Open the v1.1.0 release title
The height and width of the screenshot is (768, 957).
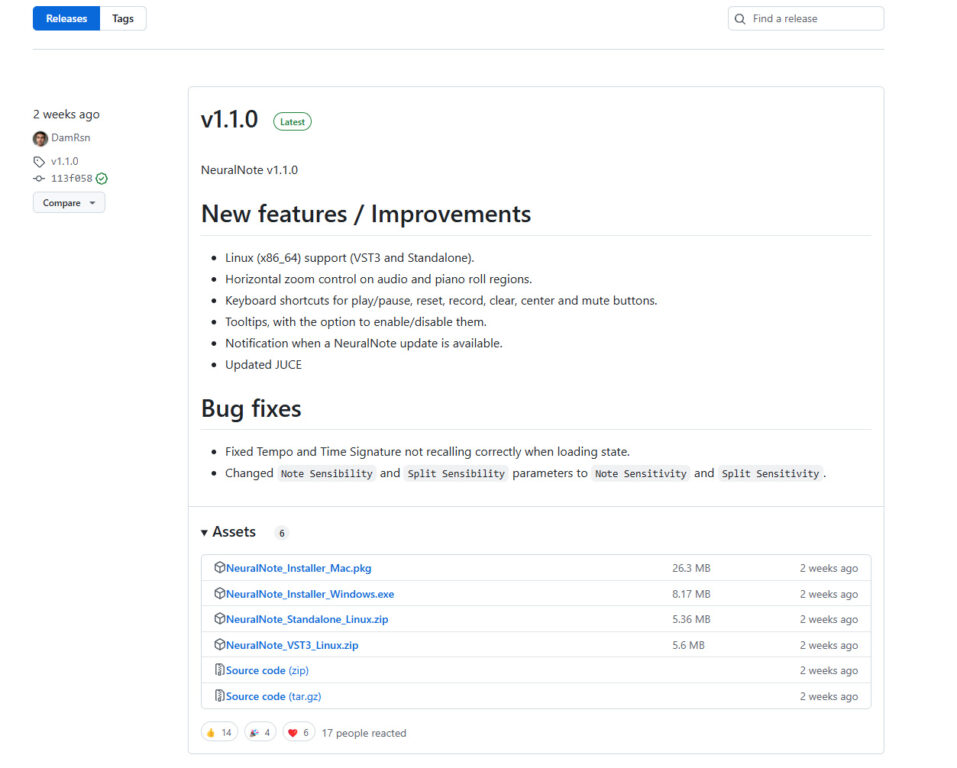click(229, 120)
